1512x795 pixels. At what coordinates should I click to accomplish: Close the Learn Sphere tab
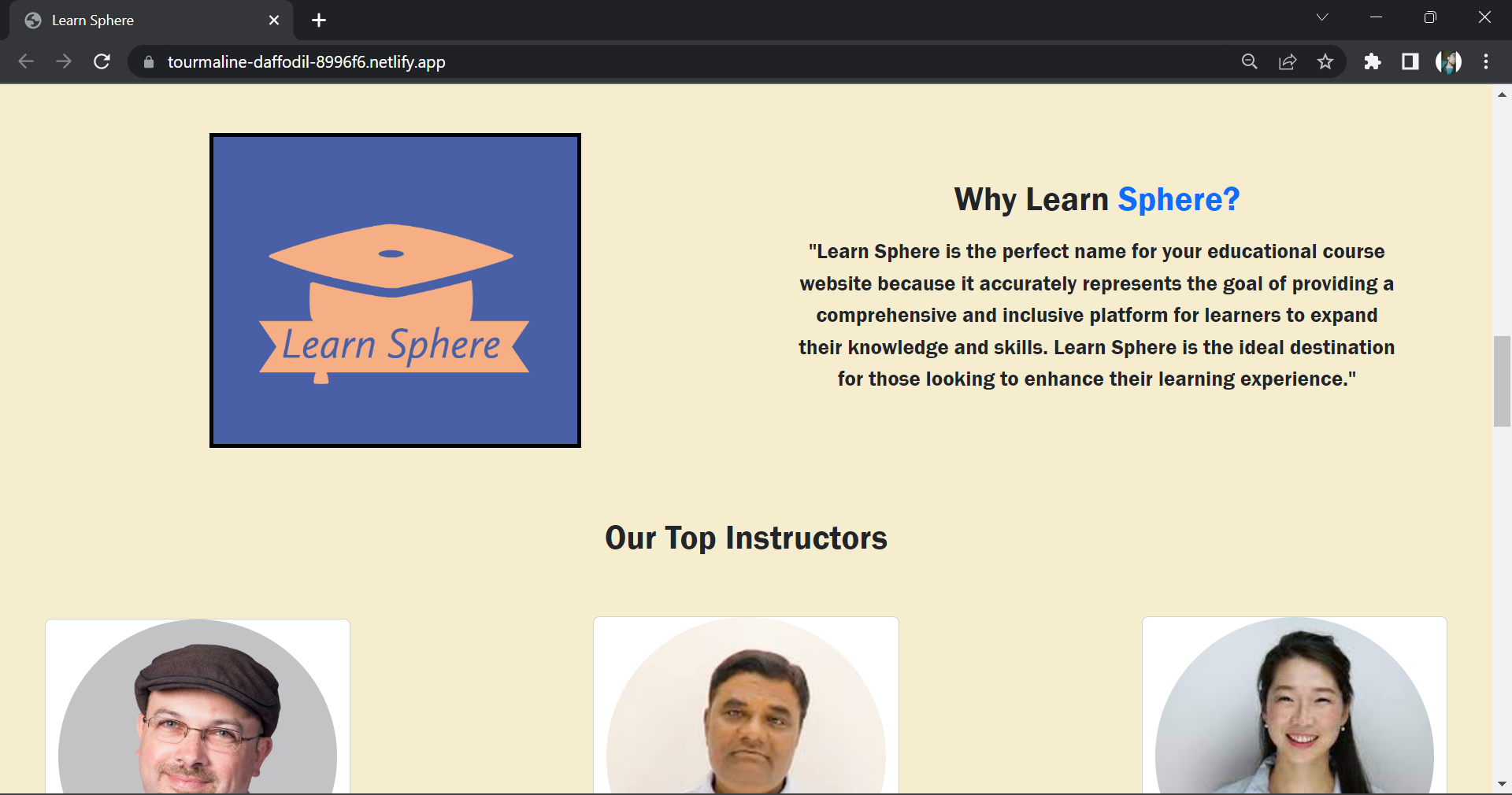(x=273, y=20)
